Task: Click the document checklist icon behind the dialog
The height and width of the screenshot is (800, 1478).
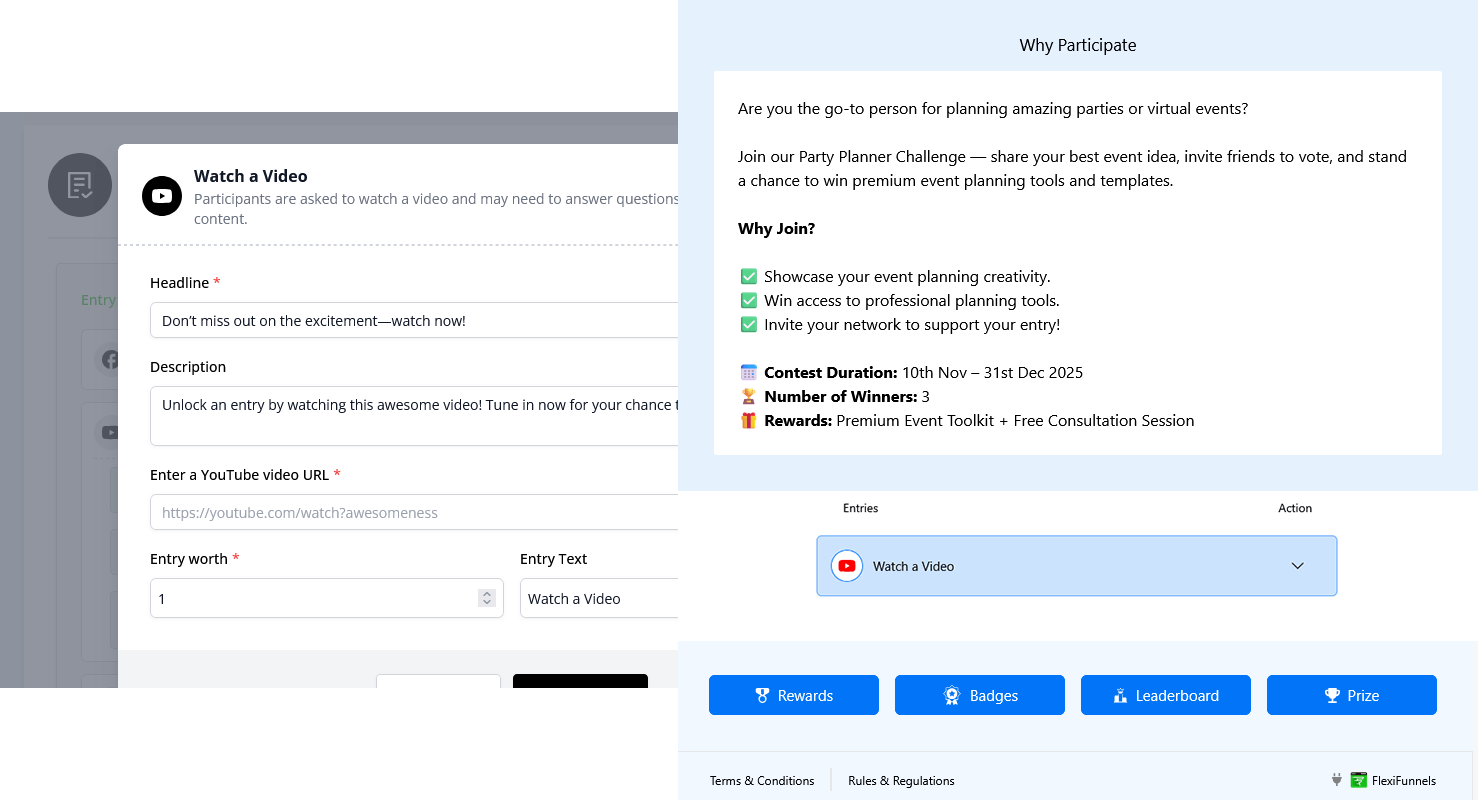Action: [x=80, y=185]
